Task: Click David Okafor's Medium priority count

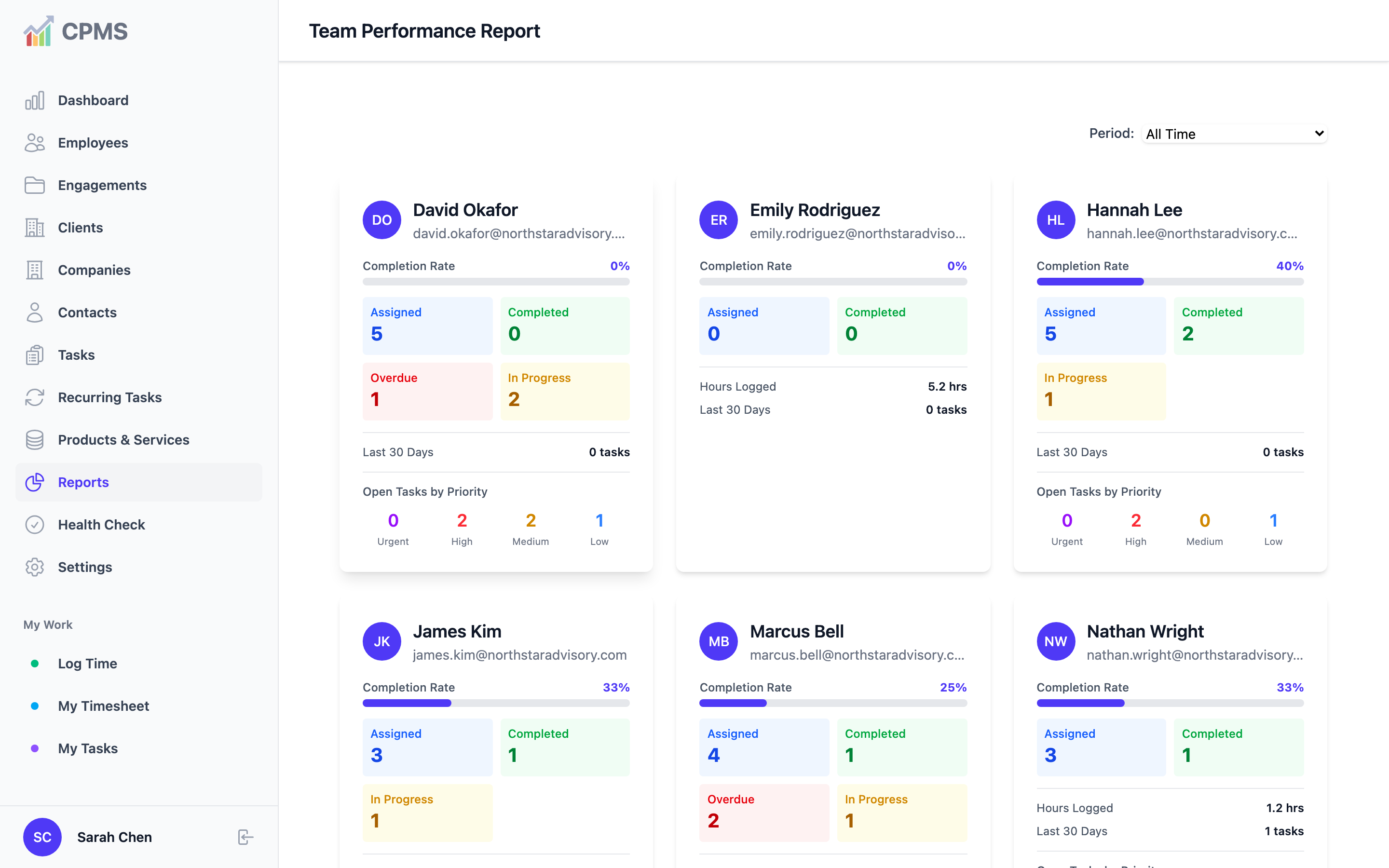Action: coord(531,521)
